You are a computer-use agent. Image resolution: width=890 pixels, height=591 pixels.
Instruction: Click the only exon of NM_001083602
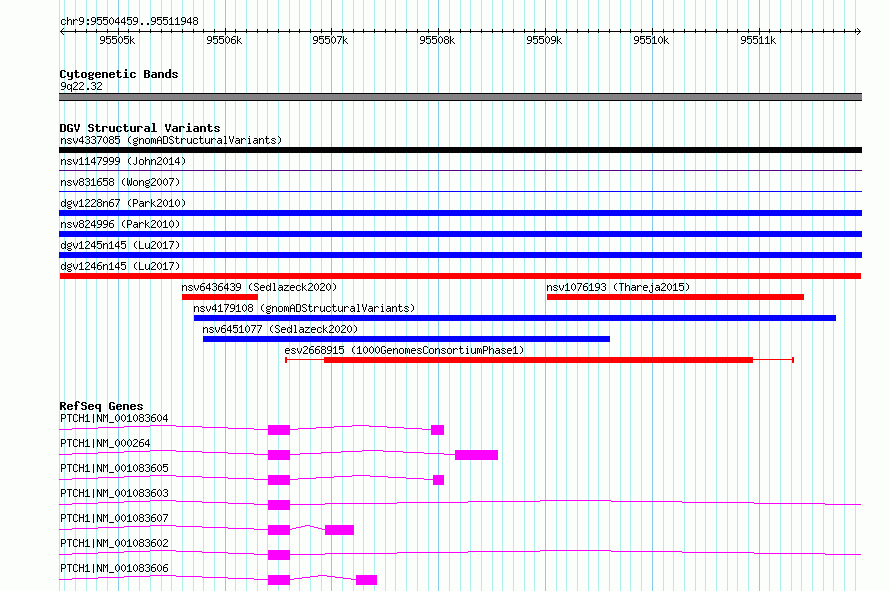(279, 555)
